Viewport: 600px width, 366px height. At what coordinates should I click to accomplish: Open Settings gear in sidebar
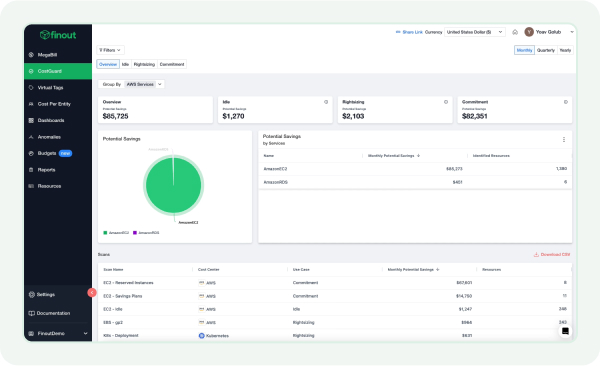(32, 294)
